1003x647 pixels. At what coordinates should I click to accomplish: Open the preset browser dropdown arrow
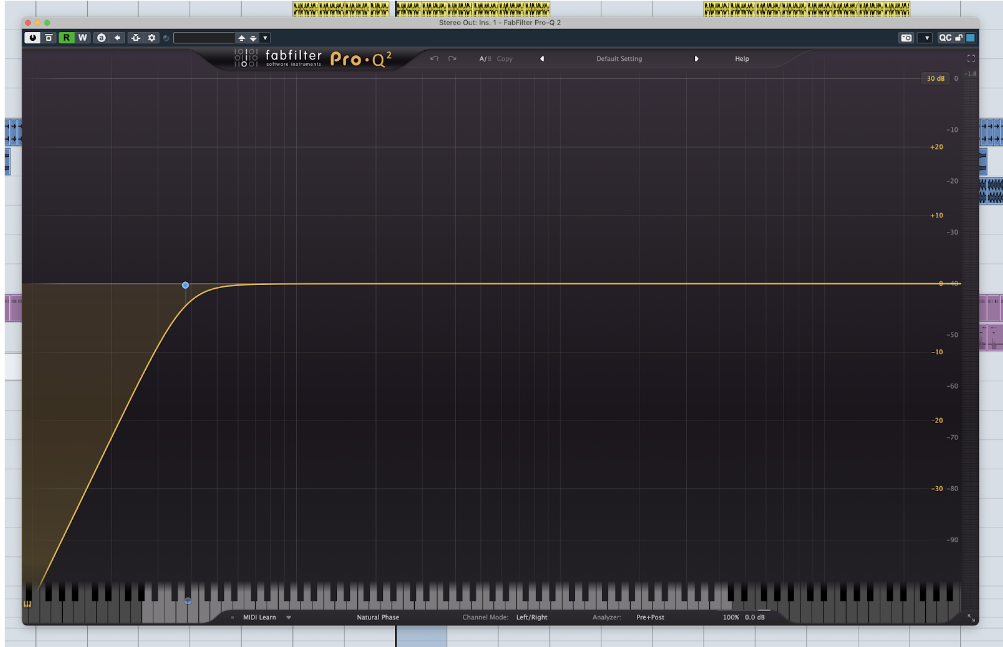point(265,37)
